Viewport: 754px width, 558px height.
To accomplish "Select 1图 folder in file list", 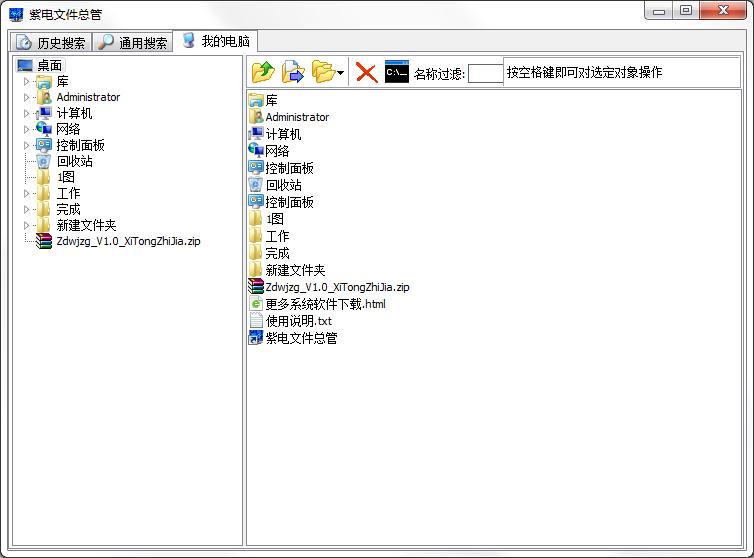I will pos(275,219).
